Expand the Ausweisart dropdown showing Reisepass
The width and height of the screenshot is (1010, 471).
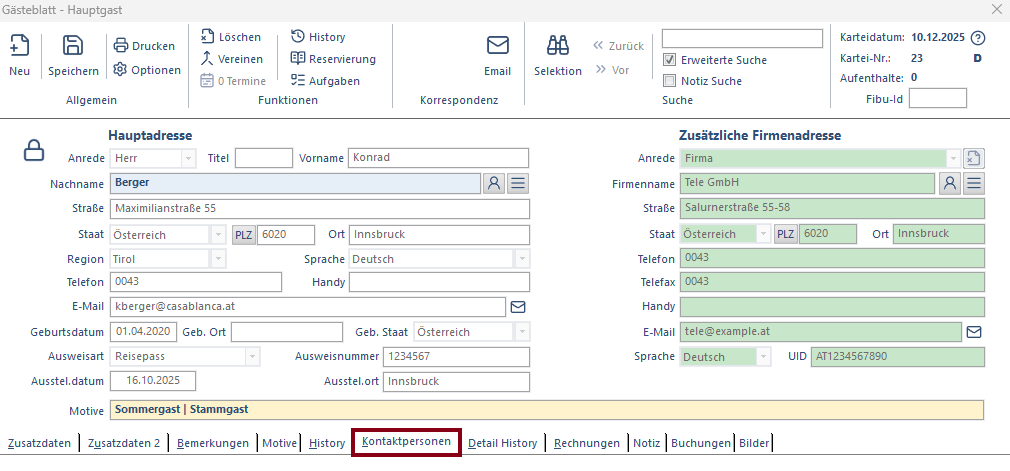coord(251,356)
